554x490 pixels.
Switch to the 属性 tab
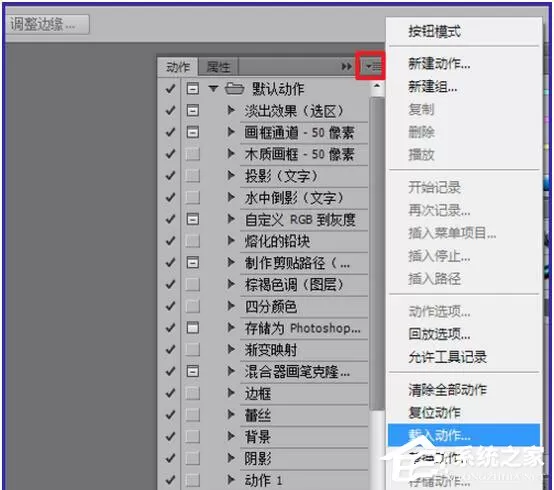[x=218, y=67]
